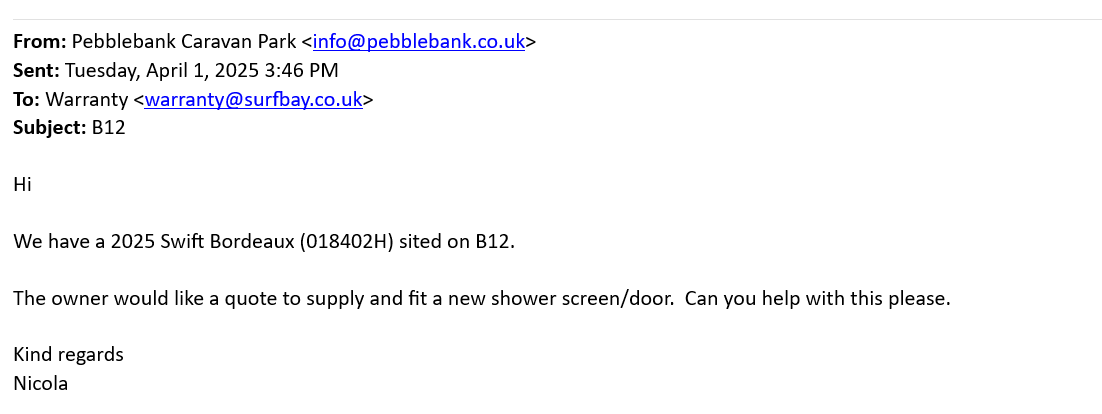Click the "Kind regards" closing line

tap(68, 355)
